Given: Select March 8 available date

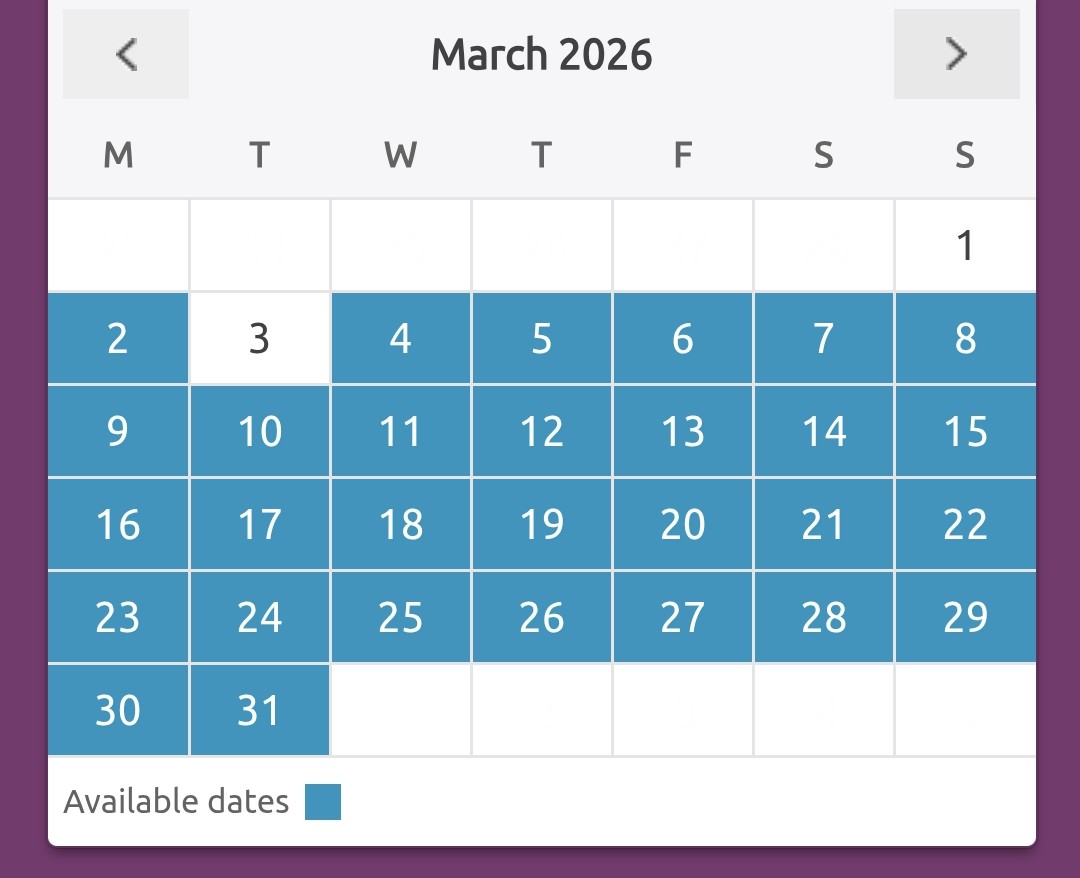Looking at the screenshot, I should pos(965,339).
